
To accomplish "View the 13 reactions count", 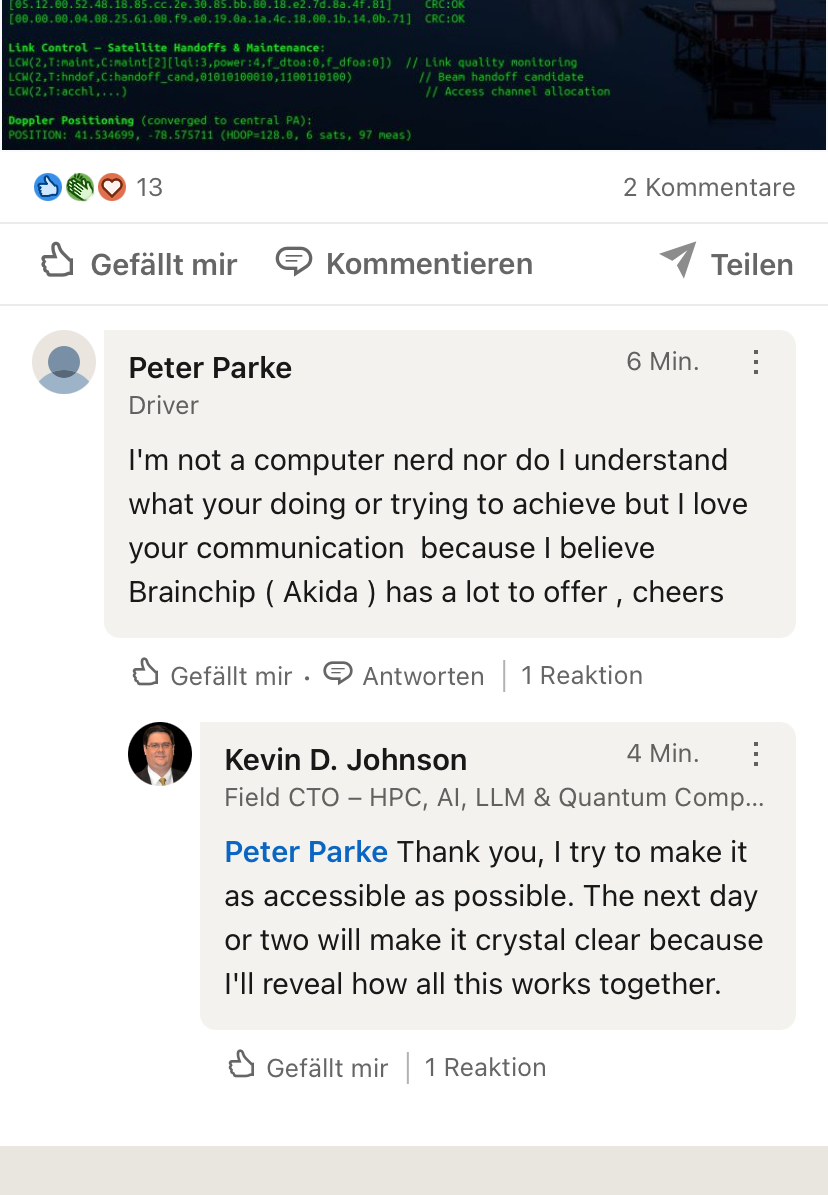I will tap(149, 187).
